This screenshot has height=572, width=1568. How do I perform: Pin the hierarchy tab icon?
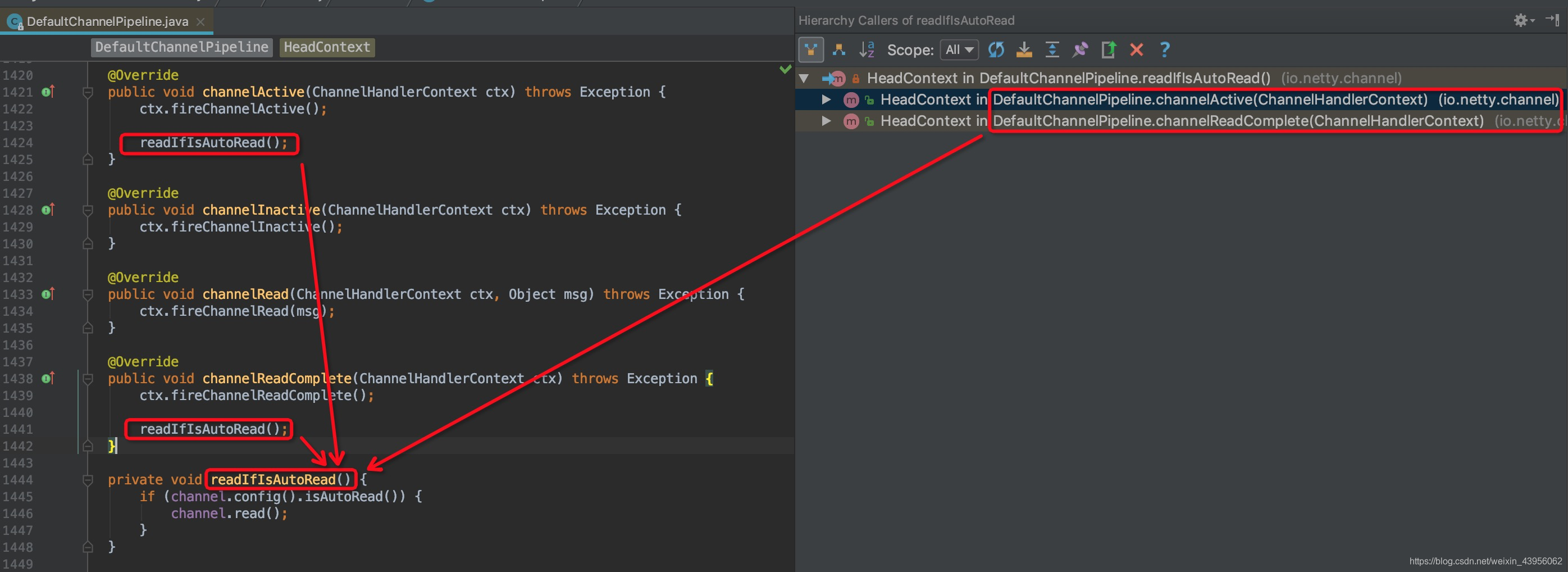pyautogui.click(x=1080, y=50)
